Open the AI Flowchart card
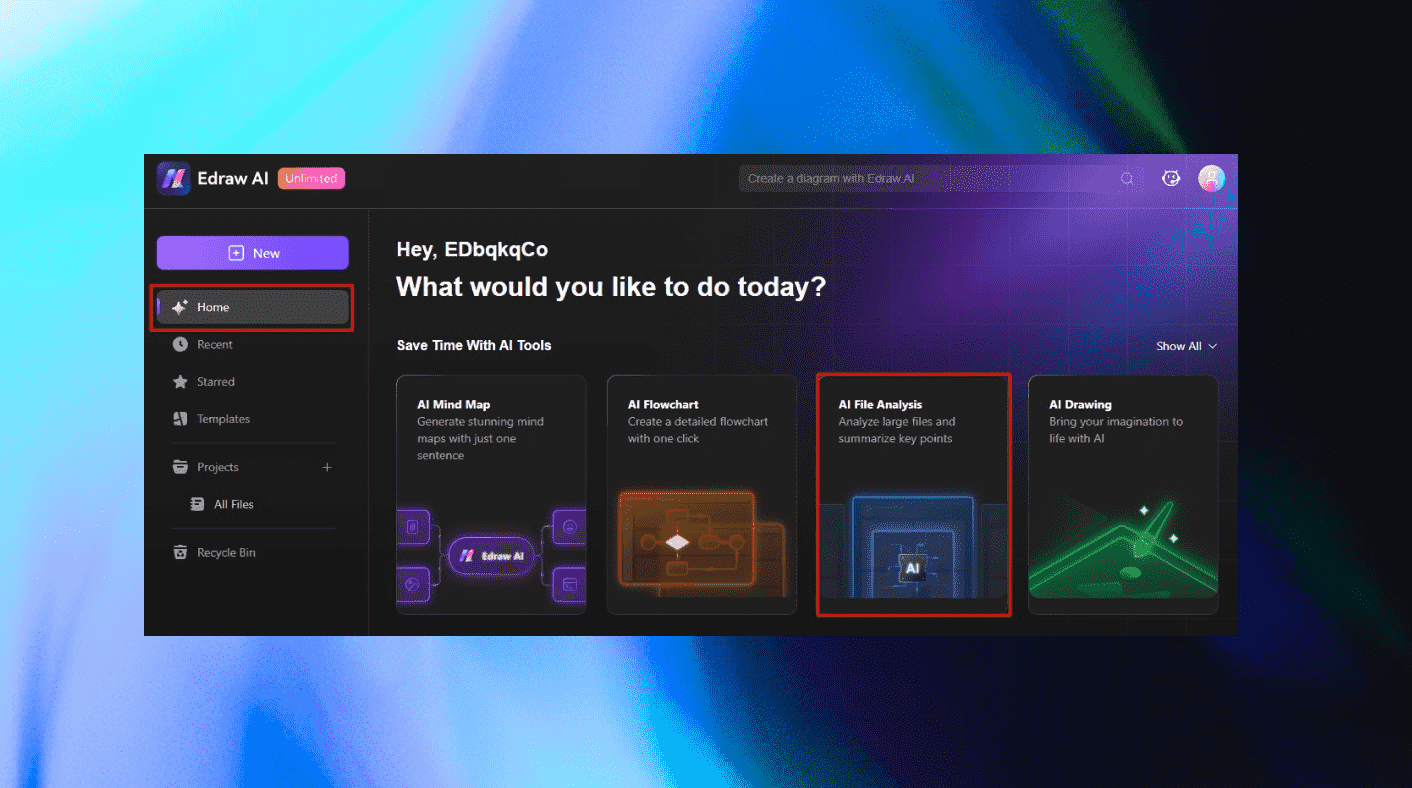1412x788 pixels. (x=702, y=495)
